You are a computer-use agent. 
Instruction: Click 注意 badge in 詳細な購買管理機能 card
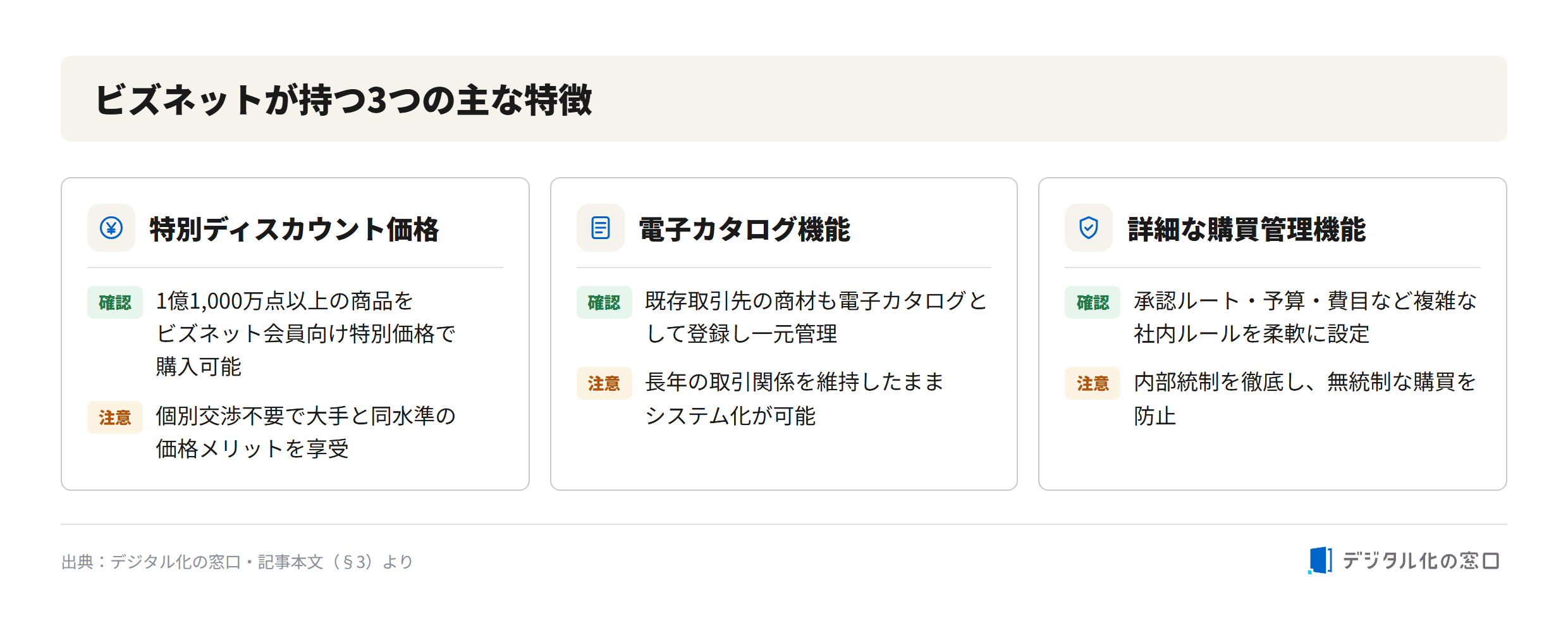coord(1093,383)
